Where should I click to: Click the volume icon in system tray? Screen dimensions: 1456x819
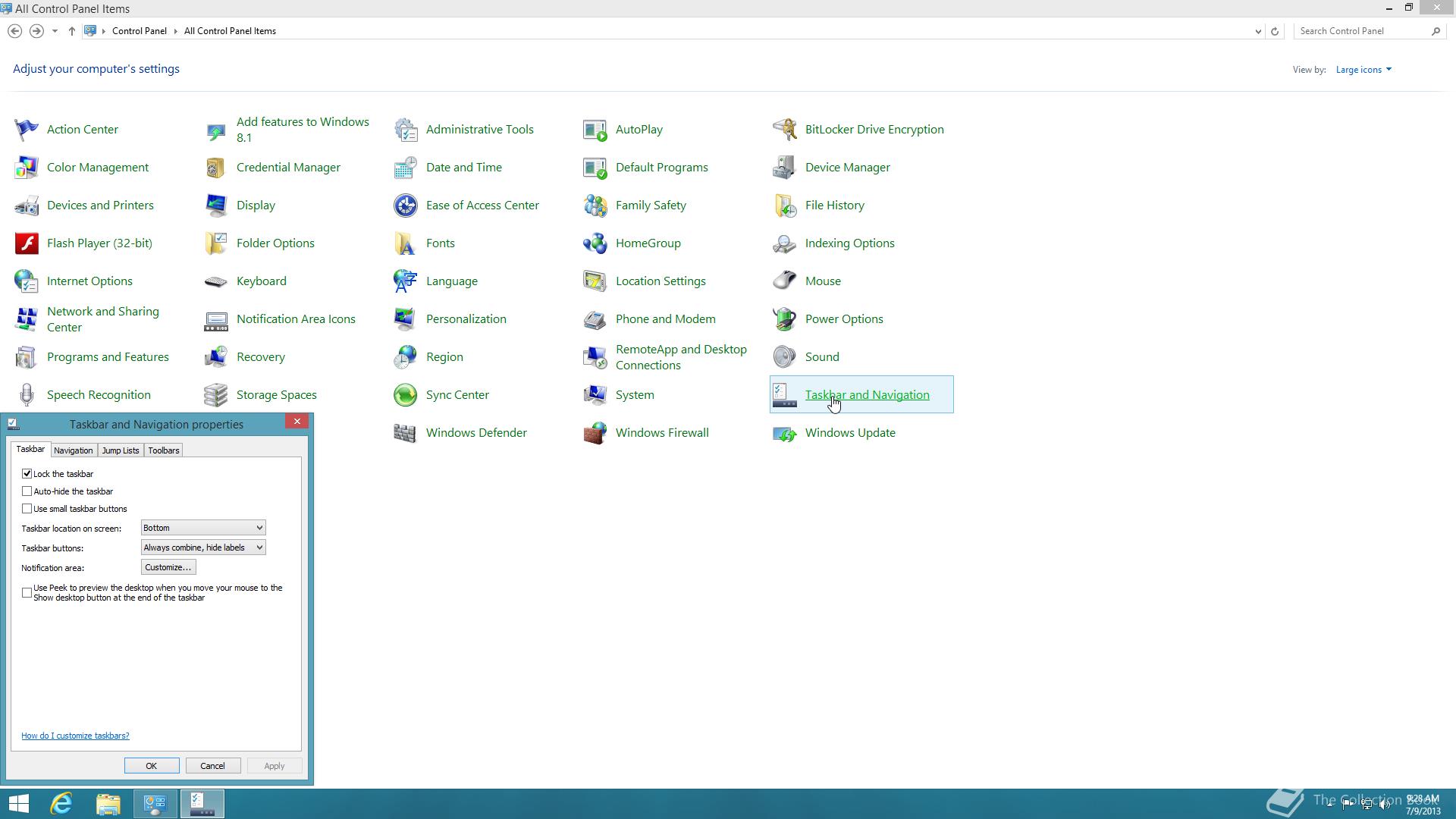[1385, 805]
